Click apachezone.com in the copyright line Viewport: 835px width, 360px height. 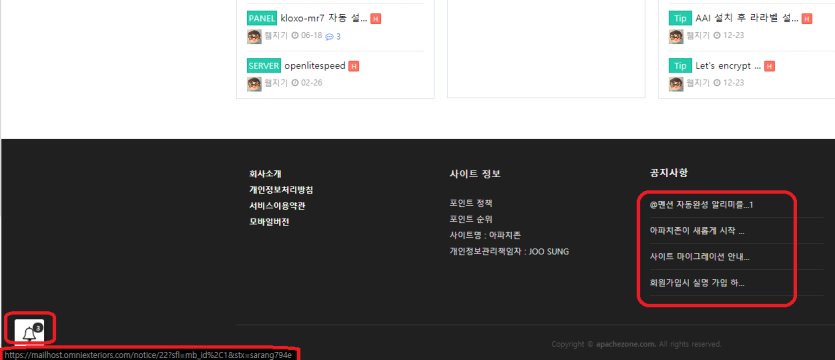(625, 344)
